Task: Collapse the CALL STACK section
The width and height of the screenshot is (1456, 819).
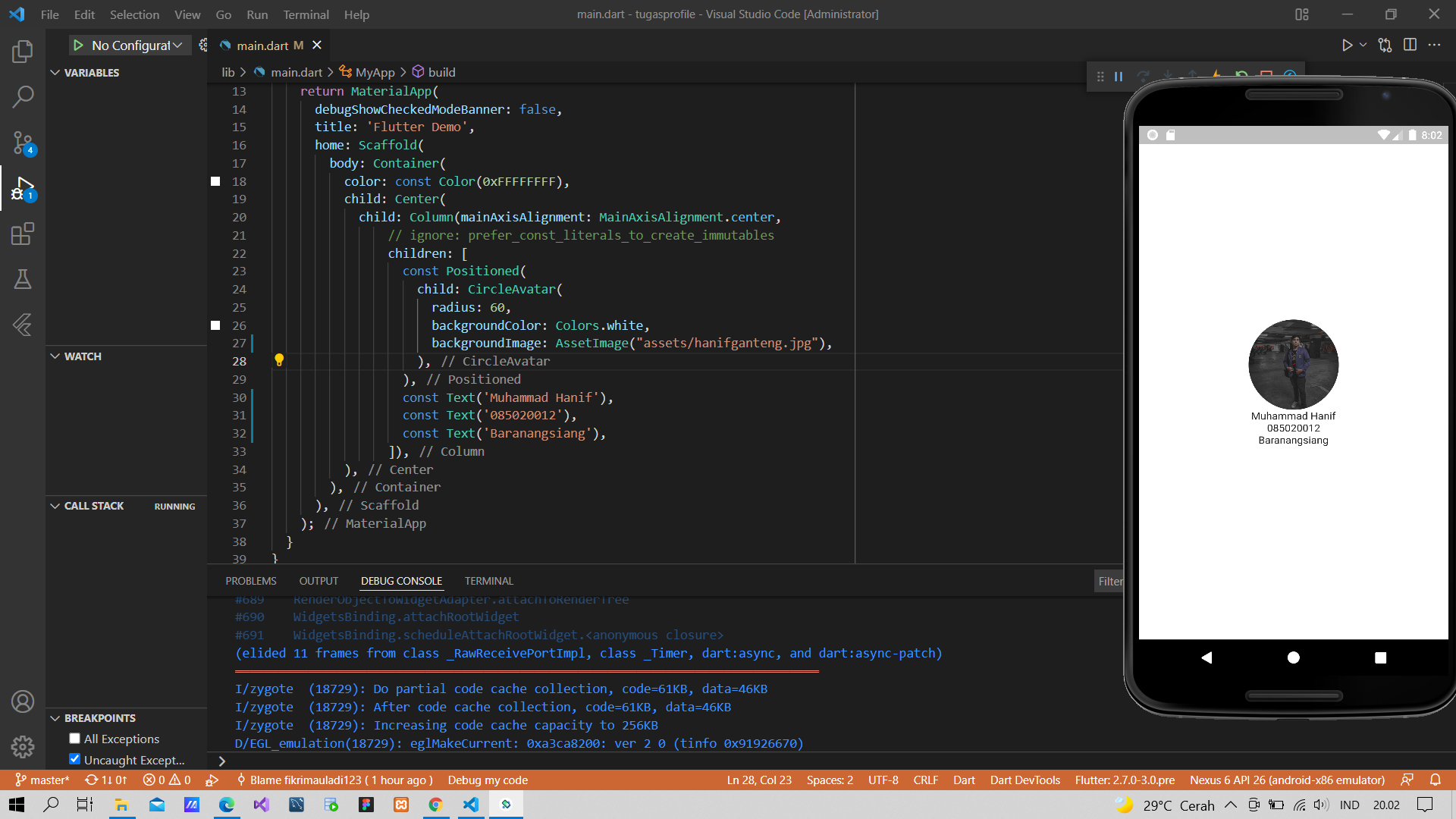Action: pyautogui.click(x=55, y=506)
